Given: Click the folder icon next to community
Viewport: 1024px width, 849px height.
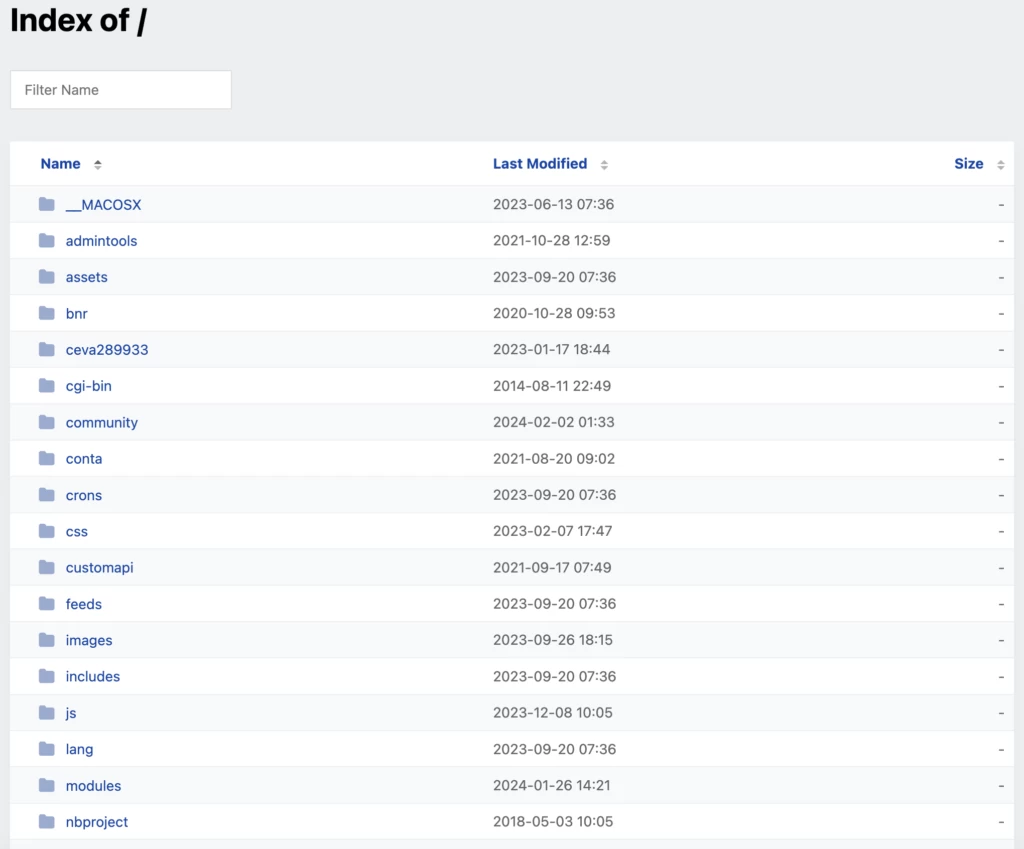Looking at the screenshot, I should 47,422.
